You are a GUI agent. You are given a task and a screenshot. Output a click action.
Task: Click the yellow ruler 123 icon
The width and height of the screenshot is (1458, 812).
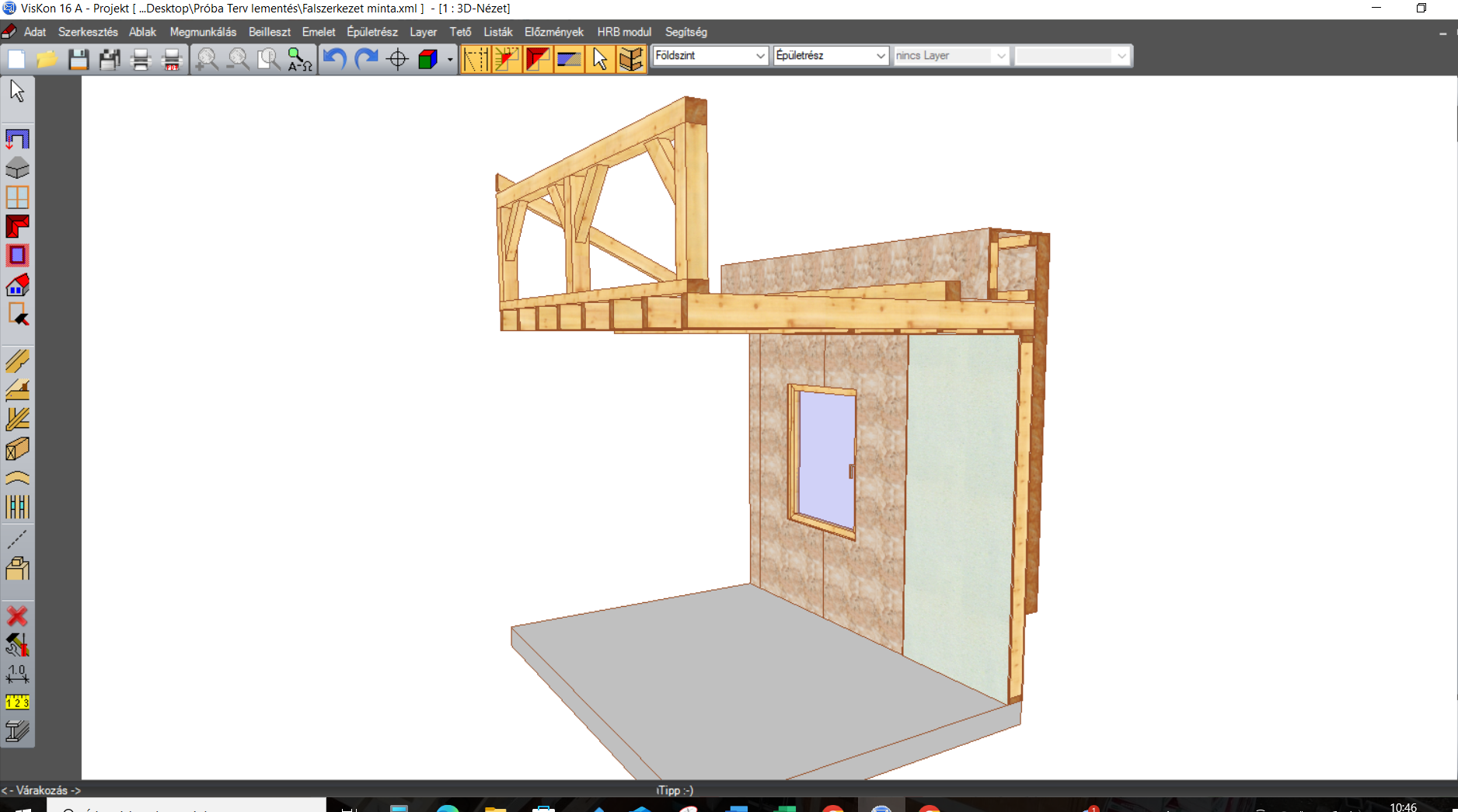(x=17, y=702)
